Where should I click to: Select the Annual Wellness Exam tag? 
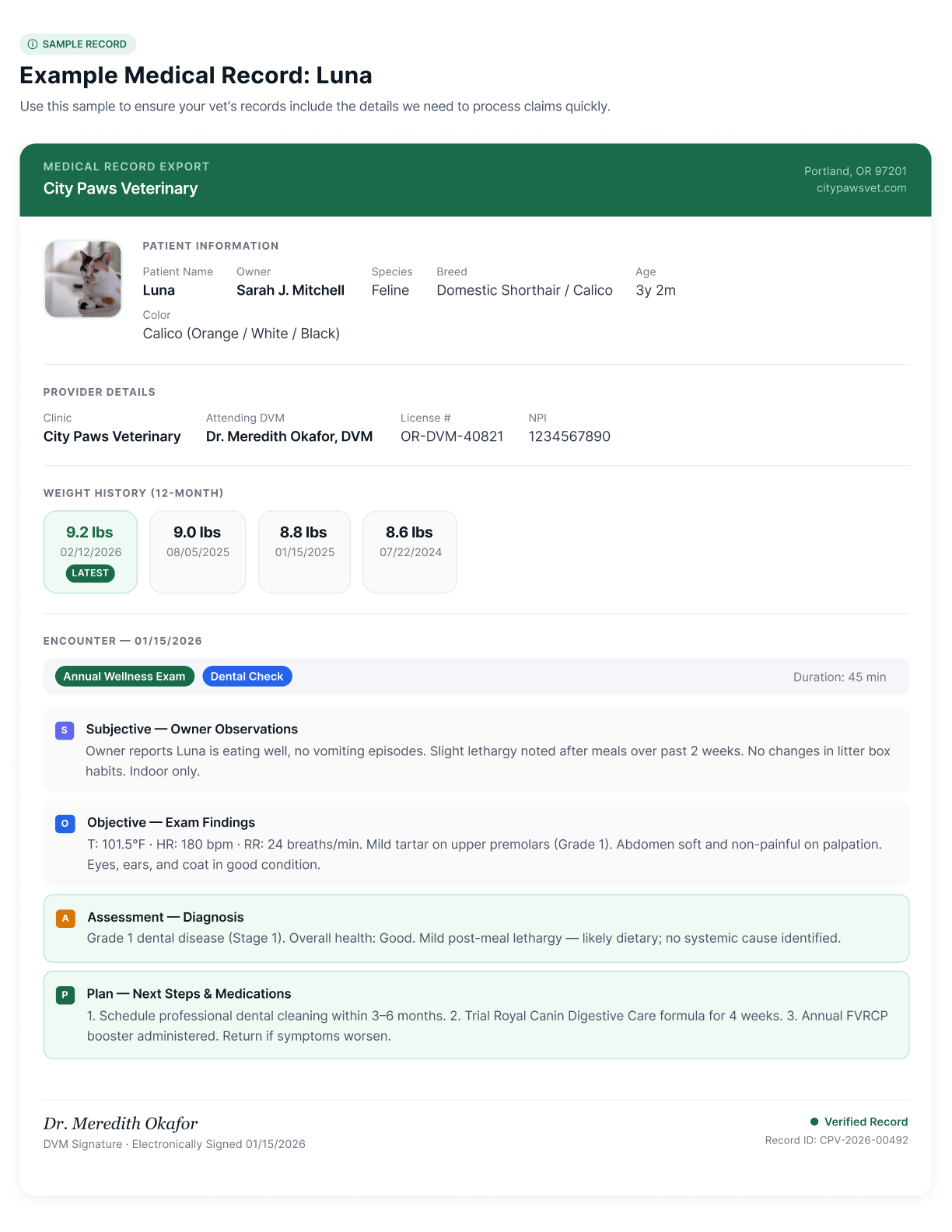point(124,677)
